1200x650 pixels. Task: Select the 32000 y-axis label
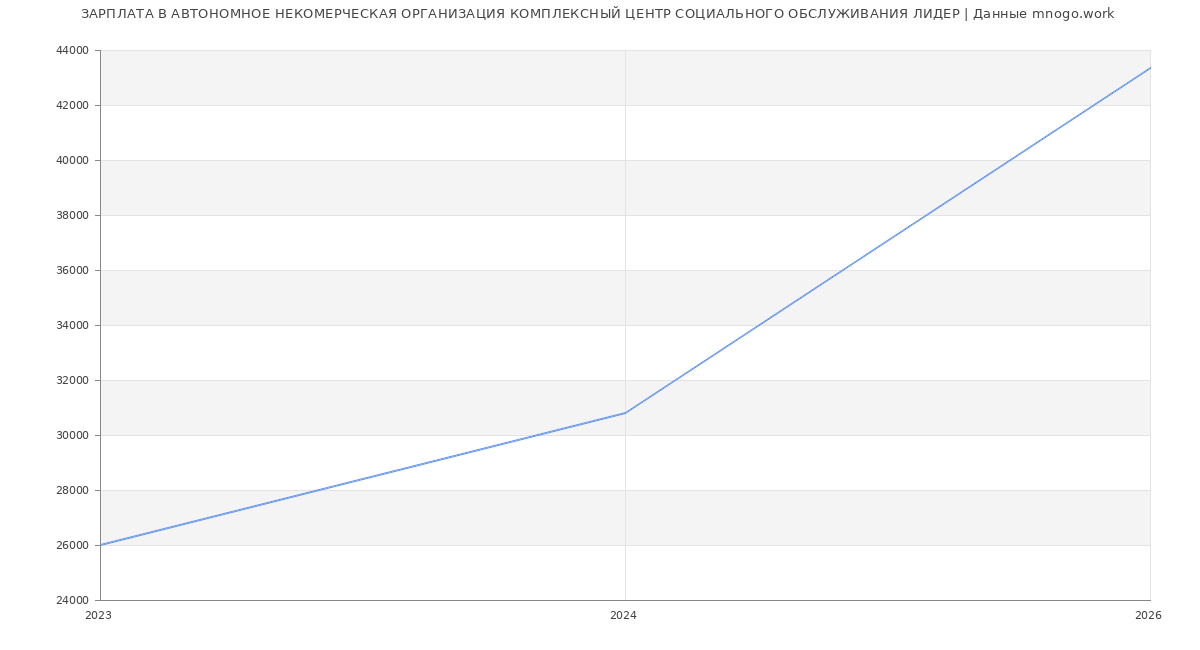coord(74,380)
